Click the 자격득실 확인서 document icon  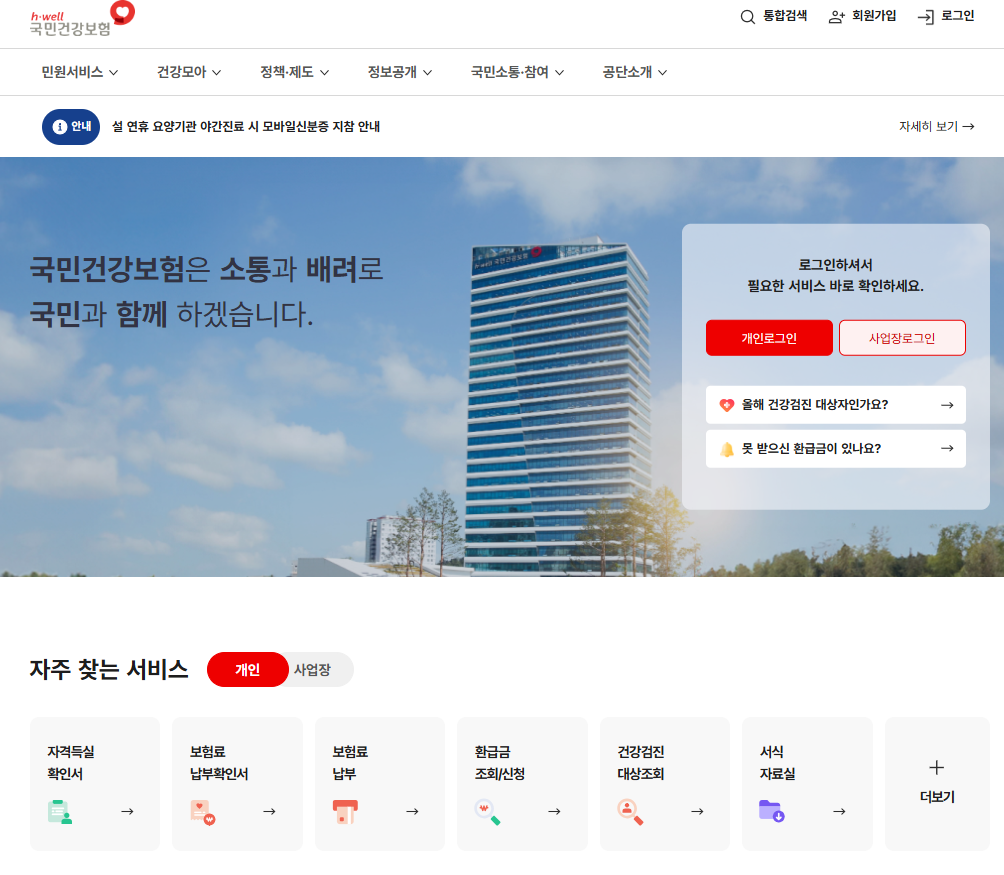pyautogui.click(x=60, y=811)
